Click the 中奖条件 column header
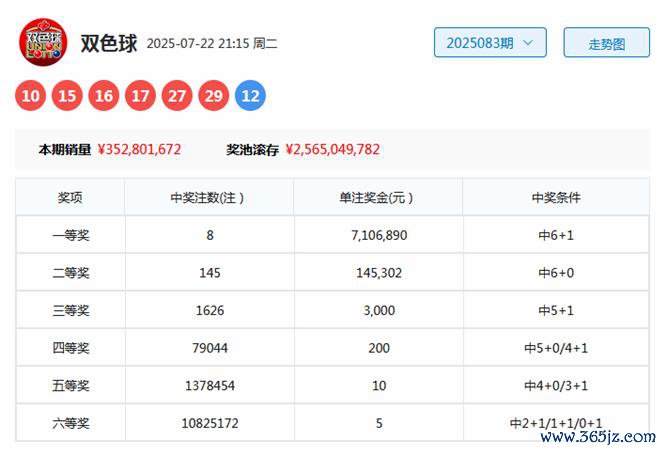Screen dimensions: 663x452 pos(556,197)
